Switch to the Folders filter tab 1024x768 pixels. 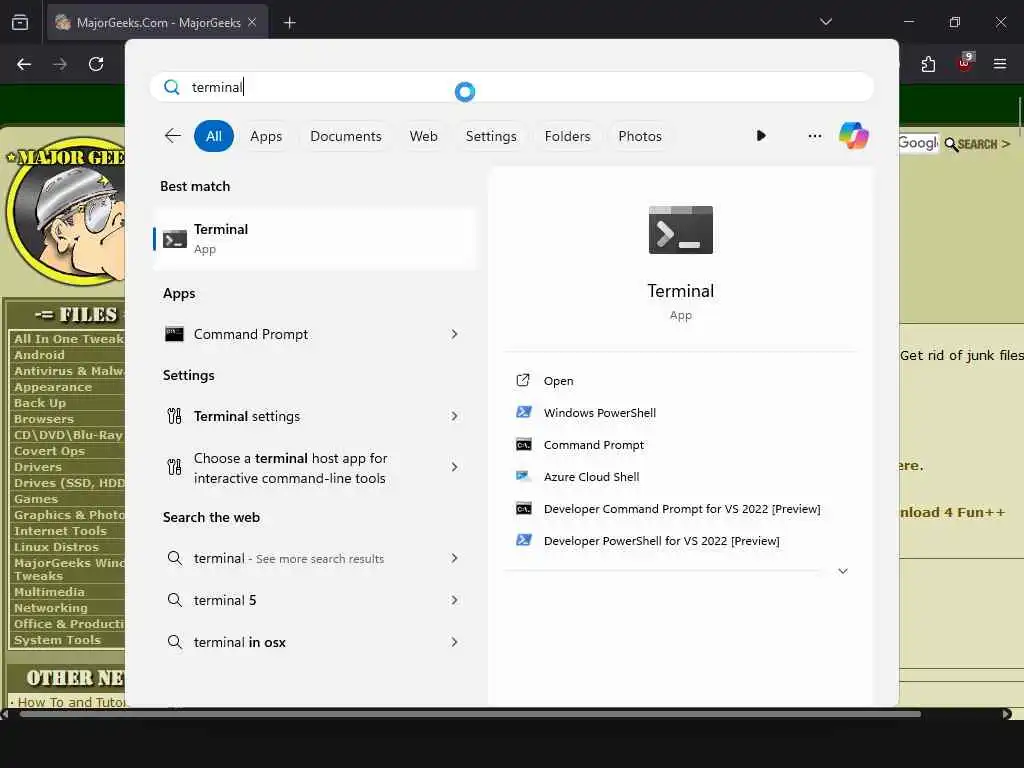pyautogui.click(x=567, y=136)
